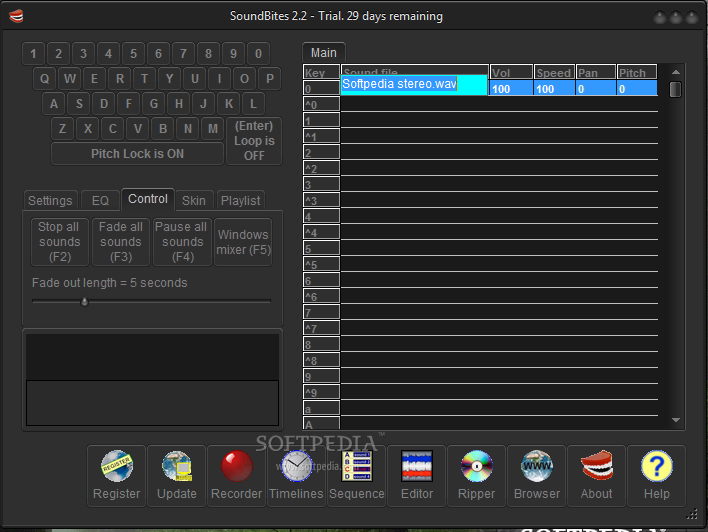This screenshot has width=708, height=532.
Task: Open the Recorder red button icon
Action: coord(237,476)
